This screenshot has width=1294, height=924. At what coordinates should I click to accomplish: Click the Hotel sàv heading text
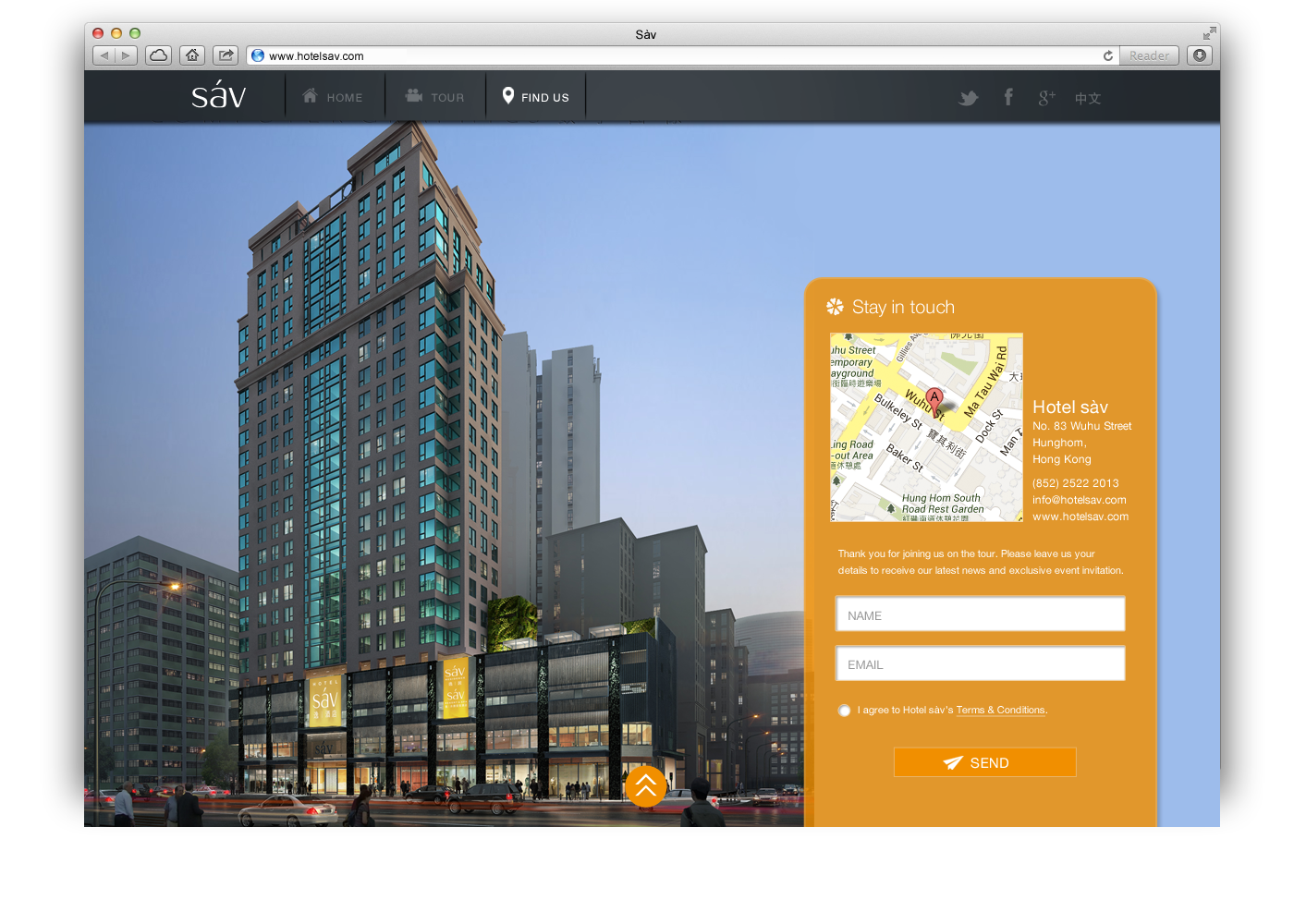click(1070, 407)
